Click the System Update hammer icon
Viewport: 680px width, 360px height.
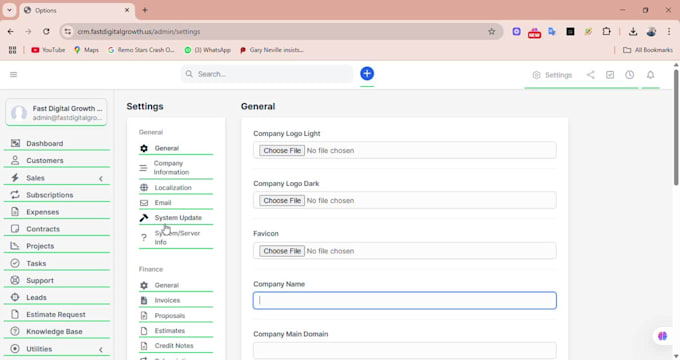pos(144,218)
